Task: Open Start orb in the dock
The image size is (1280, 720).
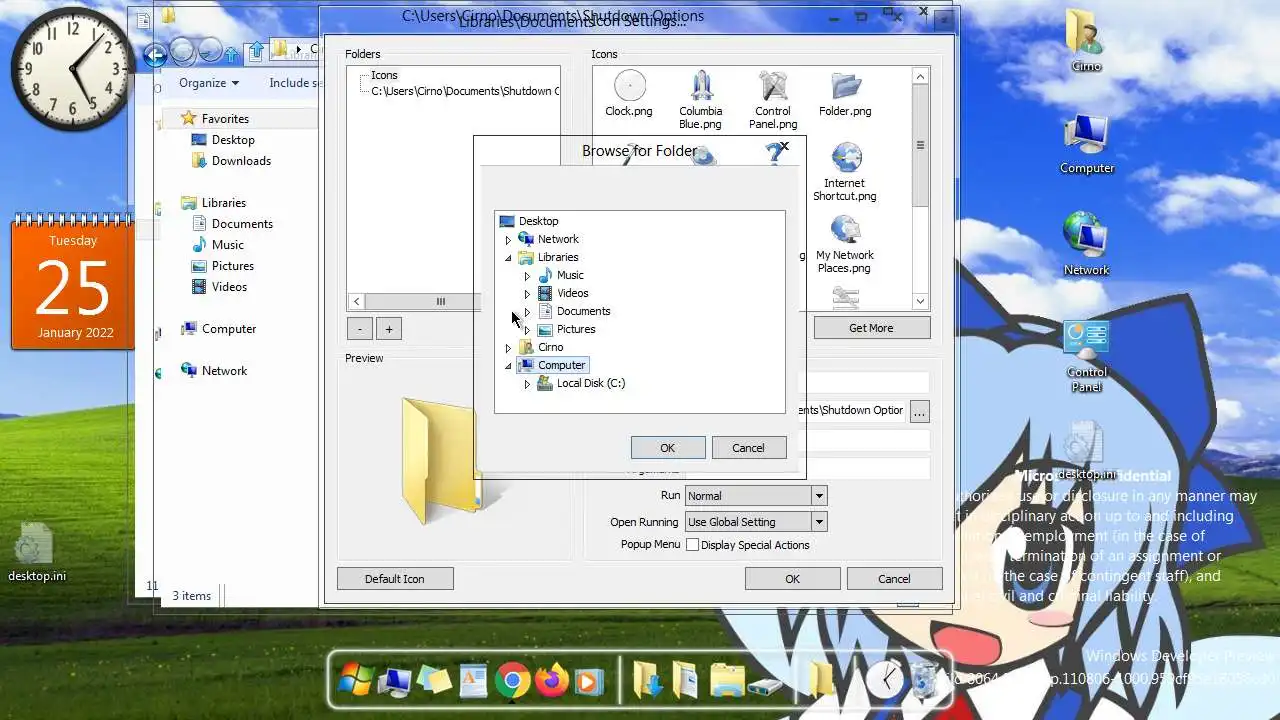Action: tap(355, 681)
